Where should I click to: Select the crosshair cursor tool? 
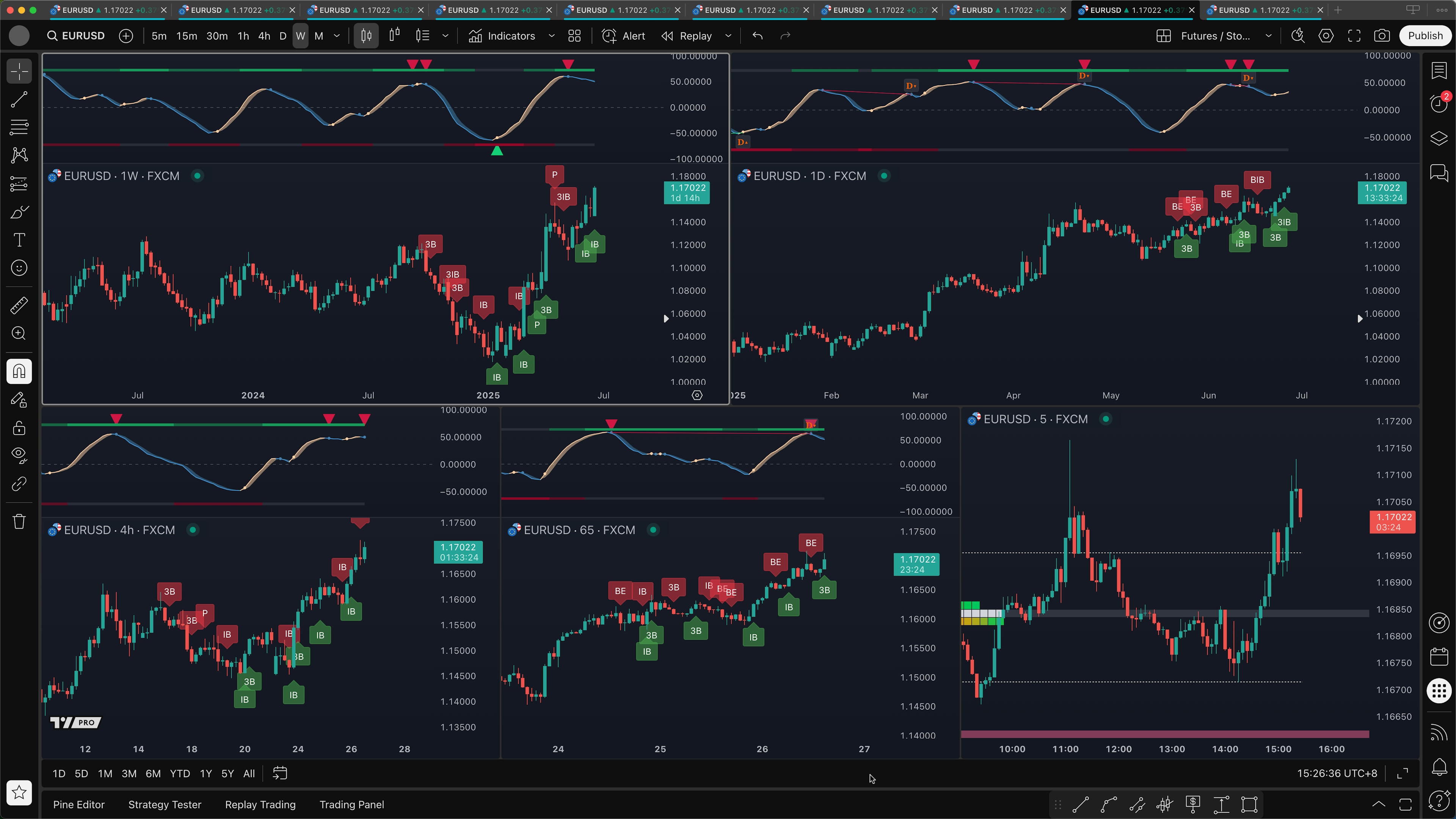(x=19, y=72)
